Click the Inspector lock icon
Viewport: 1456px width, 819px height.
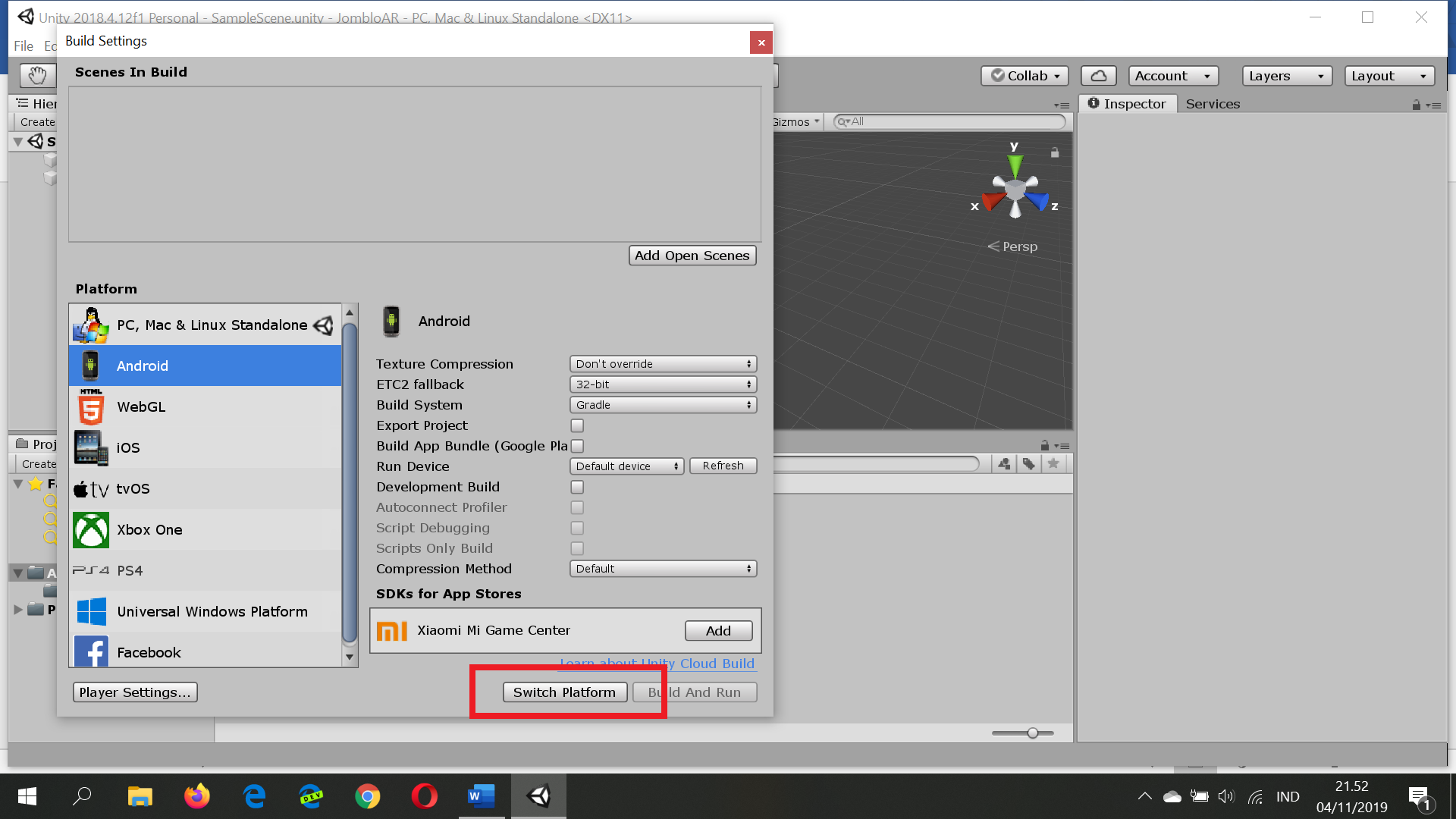point(1416,105)
